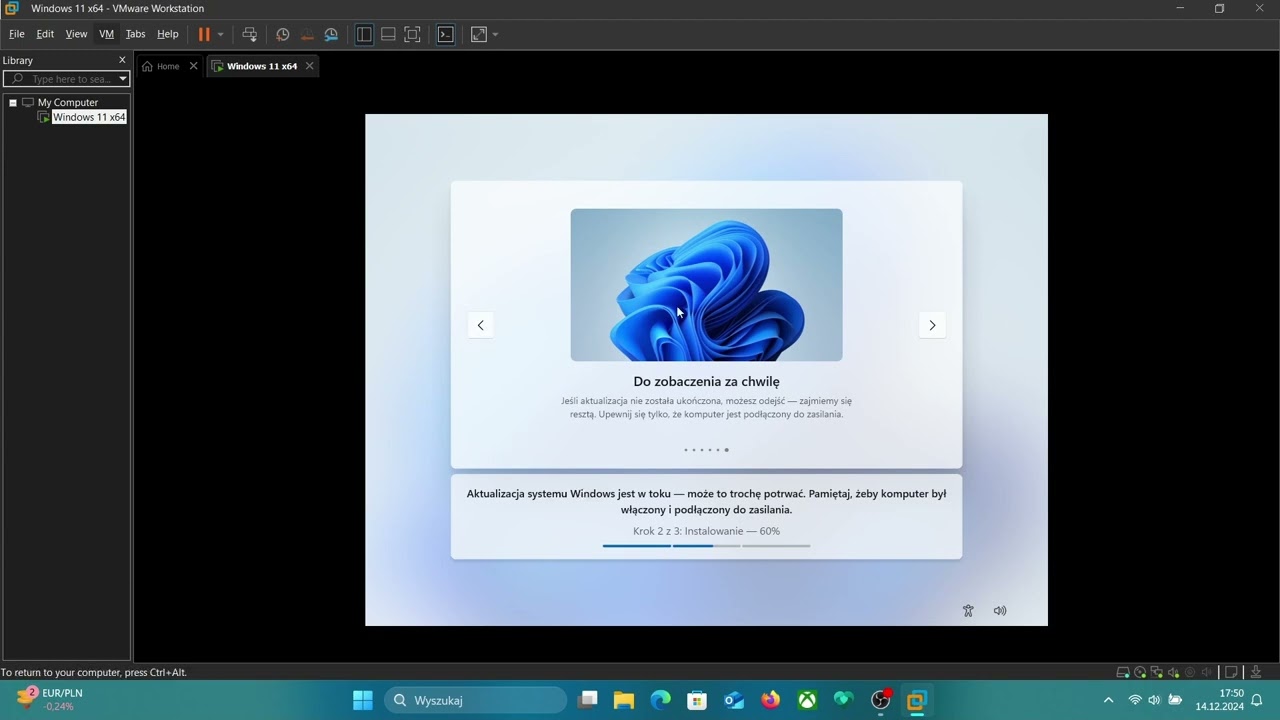
Task: Click the installation progress bar
Action: tap(706, 546)
